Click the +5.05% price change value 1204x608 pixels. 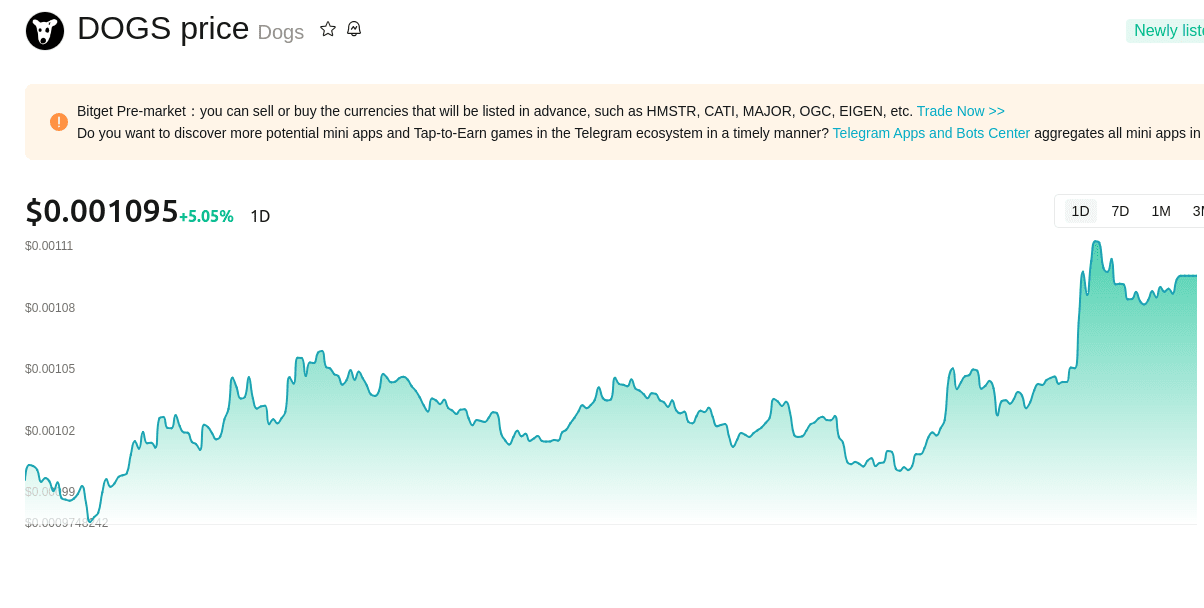[x=206, y=216]
